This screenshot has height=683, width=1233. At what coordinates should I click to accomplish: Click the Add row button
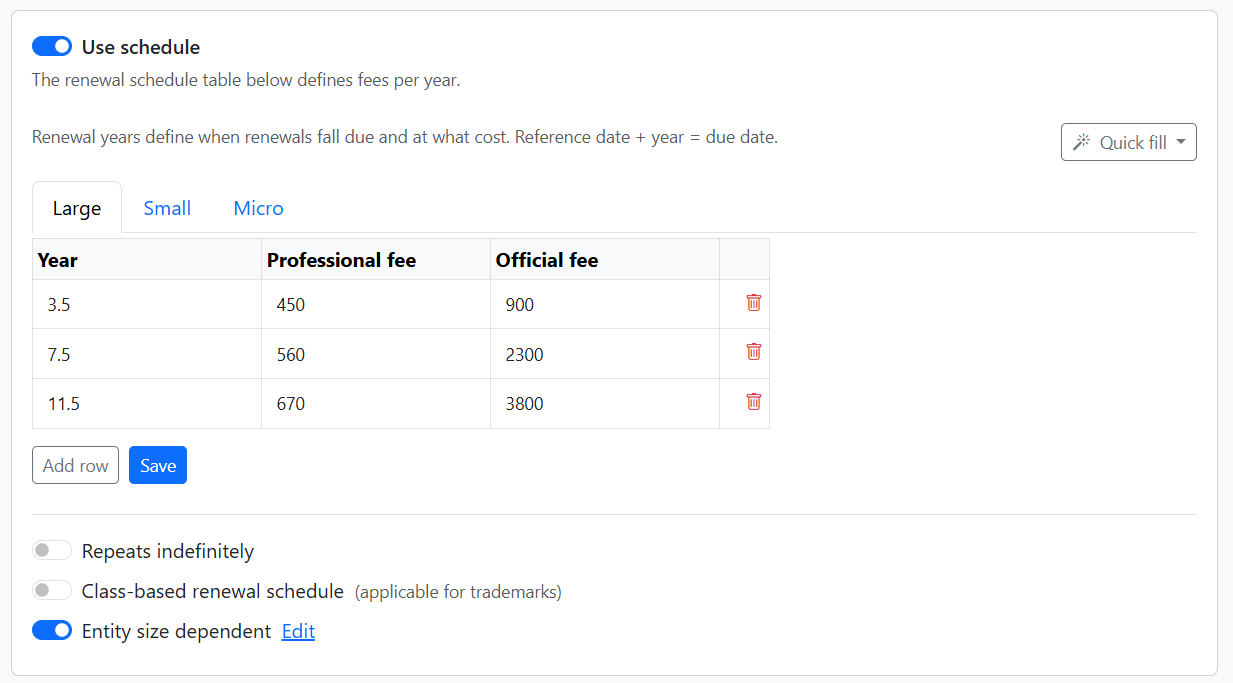(75, 464)
